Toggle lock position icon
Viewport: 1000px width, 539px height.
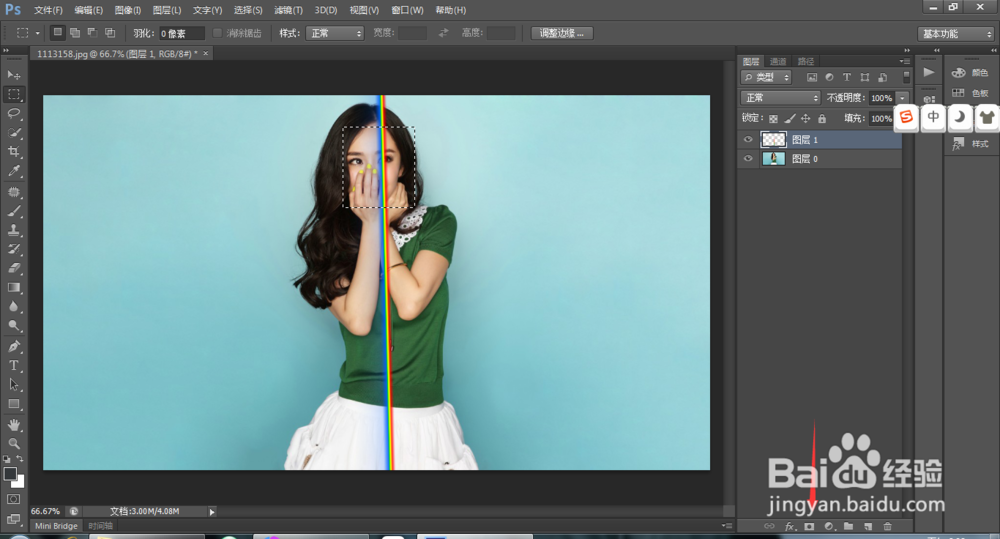pos(805,119)
